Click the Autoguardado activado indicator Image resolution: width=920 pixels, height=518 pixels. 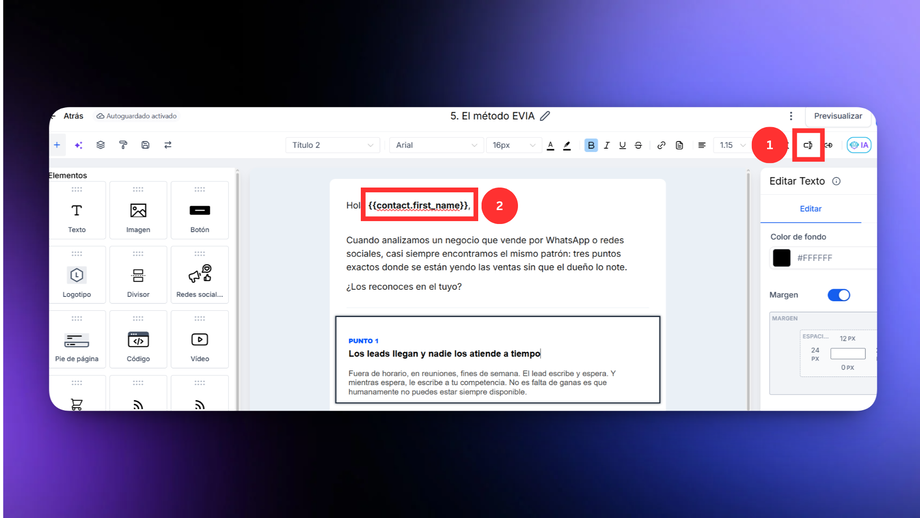137,116
